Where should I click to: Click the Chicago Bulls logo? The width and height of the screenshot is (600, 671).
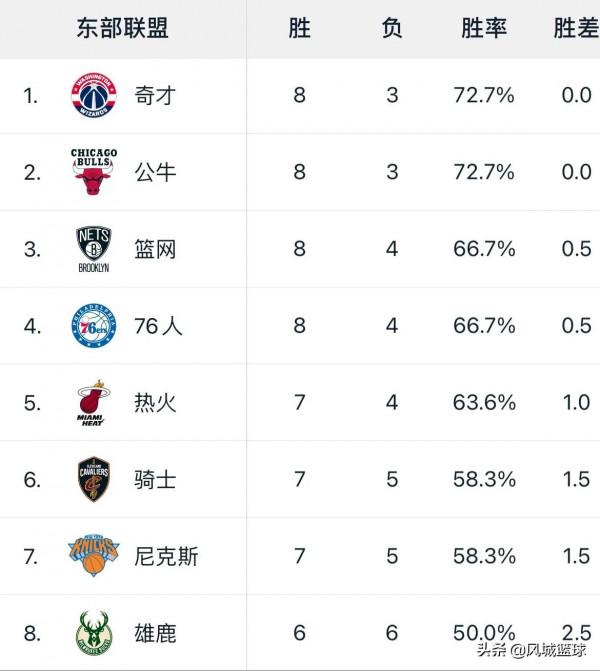pos(94,172)
